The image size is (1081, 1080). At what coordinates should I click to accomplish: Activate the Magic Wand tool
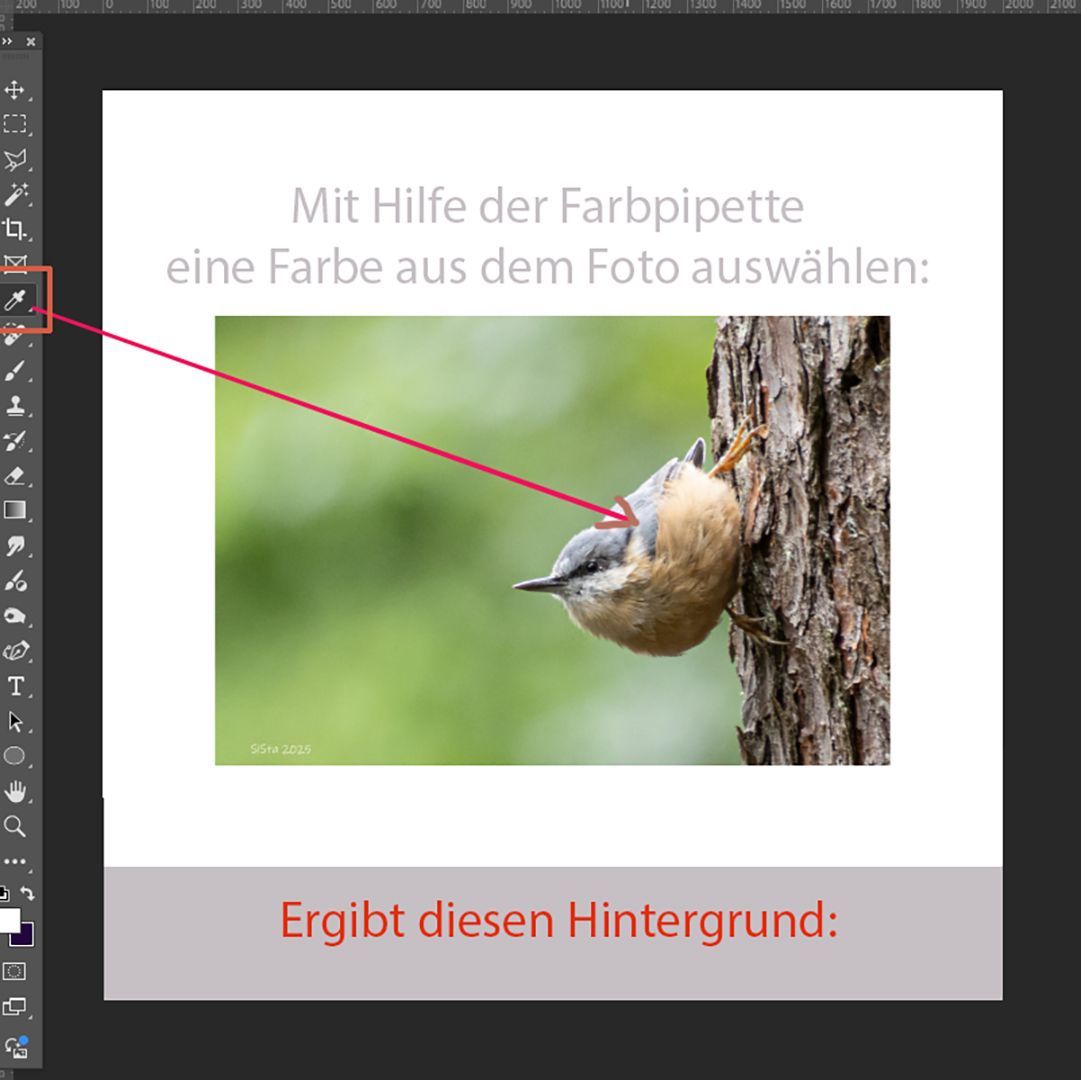[15, 194]
